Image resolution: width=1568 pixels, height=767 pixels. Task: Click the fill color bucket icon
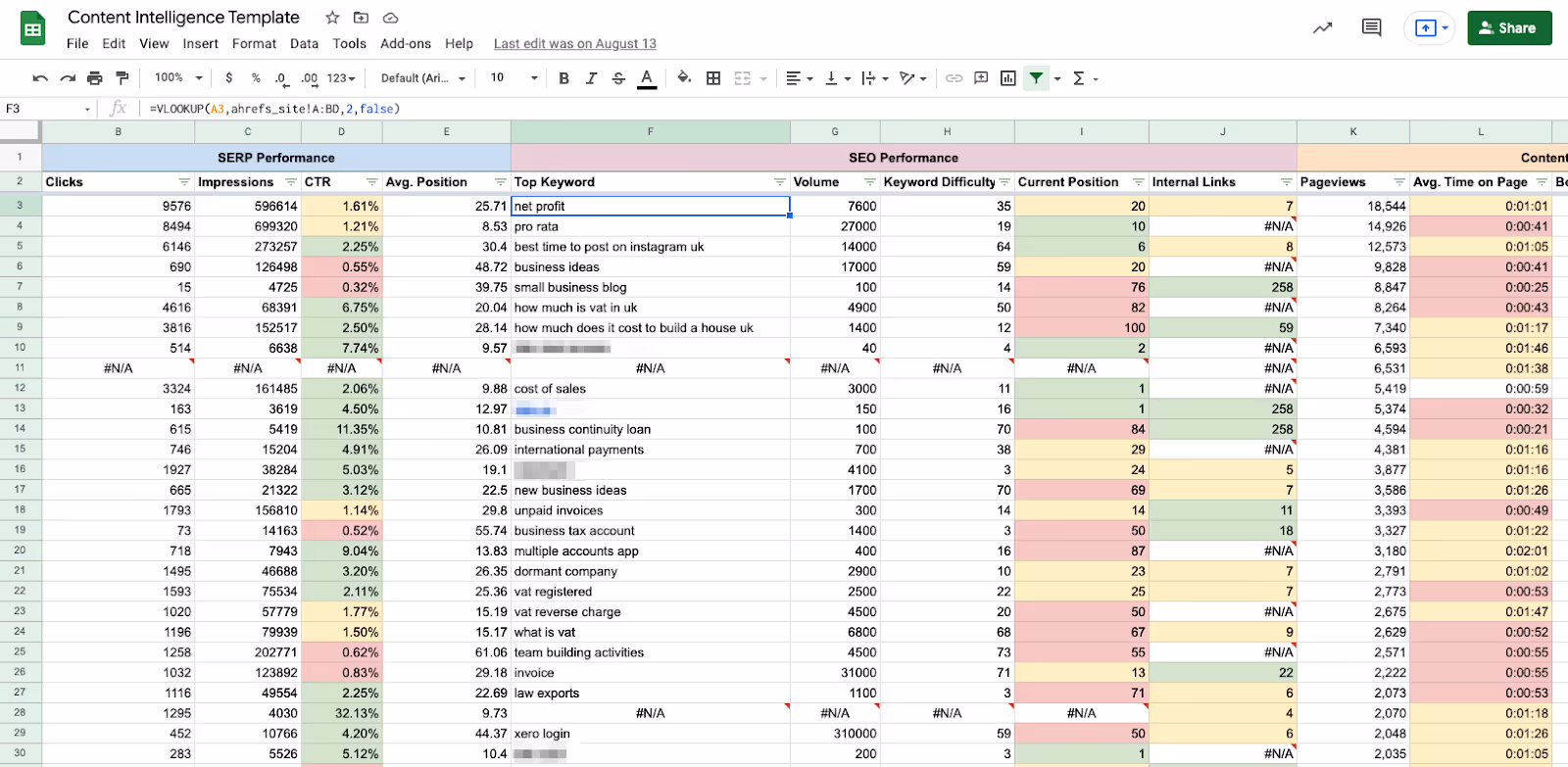[x=684, y=77]
